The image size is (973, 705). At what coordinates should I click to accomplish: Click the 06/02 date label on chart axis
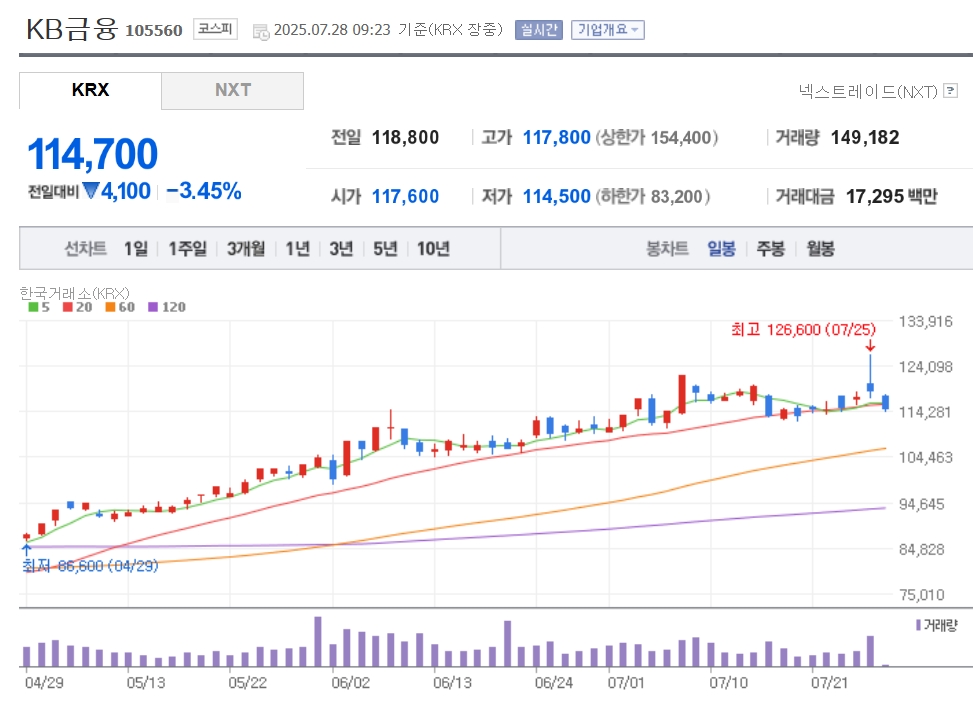pyautogui.click(x=350, y=683)
